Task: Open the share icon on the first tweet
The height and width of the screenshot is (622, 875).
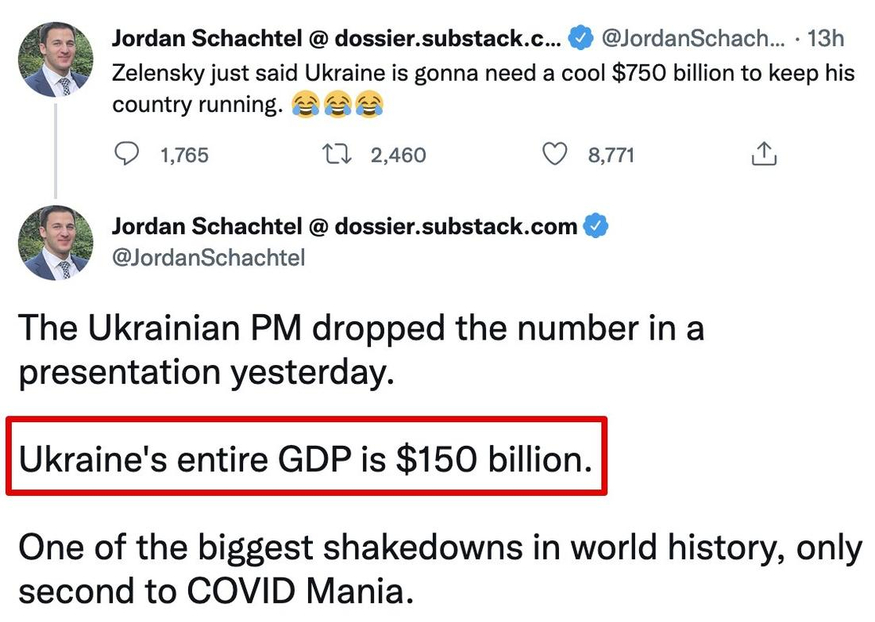Action: 763,154
